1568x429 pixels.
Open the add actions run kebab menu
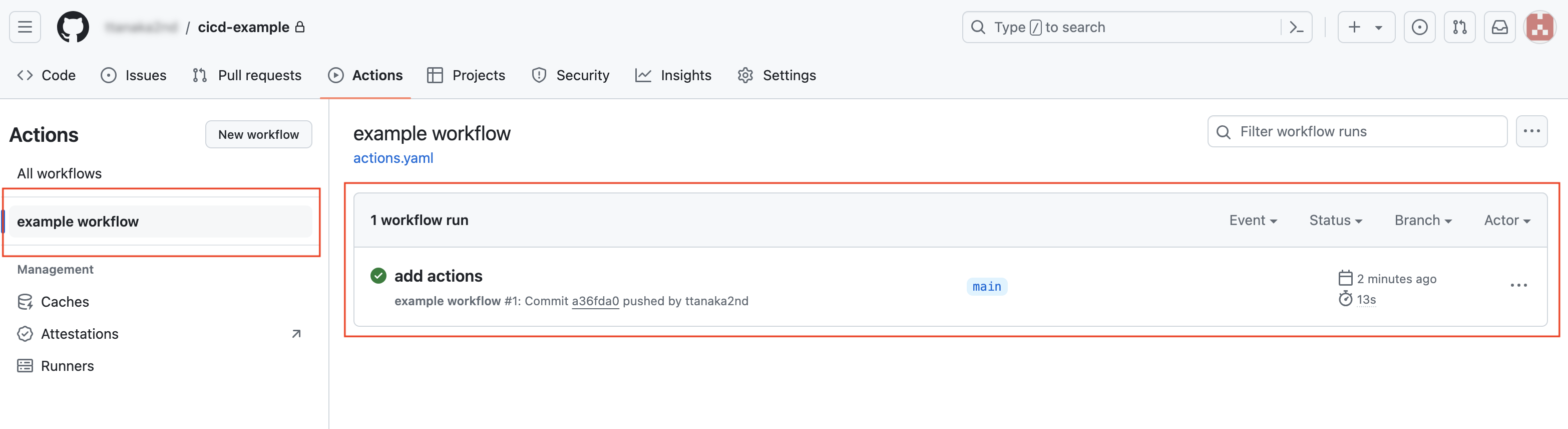pyautogui.click(x=1519, y=285)
